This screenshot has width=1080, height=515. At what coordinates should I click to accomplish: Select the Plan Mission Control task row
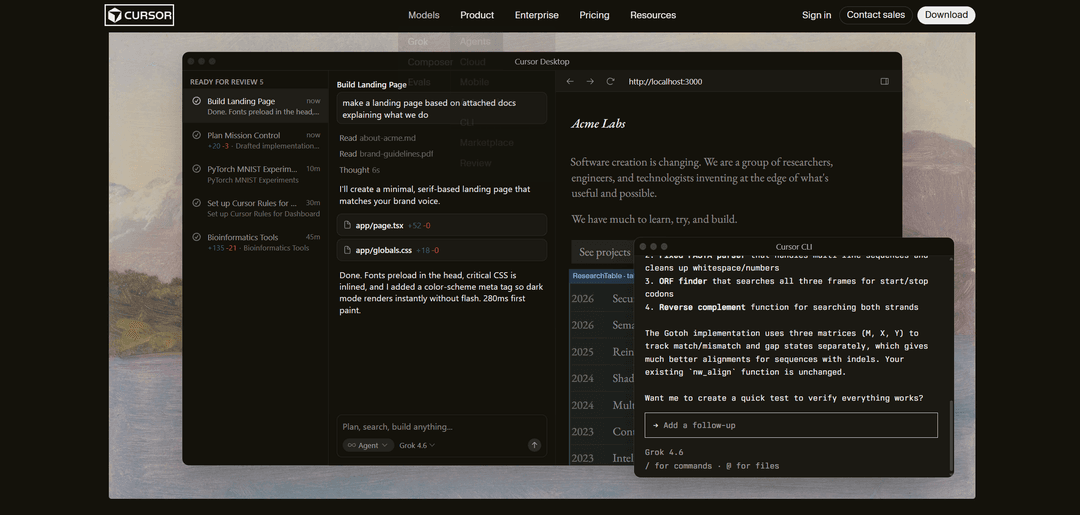pyautogui.click(x=256, y=140)
